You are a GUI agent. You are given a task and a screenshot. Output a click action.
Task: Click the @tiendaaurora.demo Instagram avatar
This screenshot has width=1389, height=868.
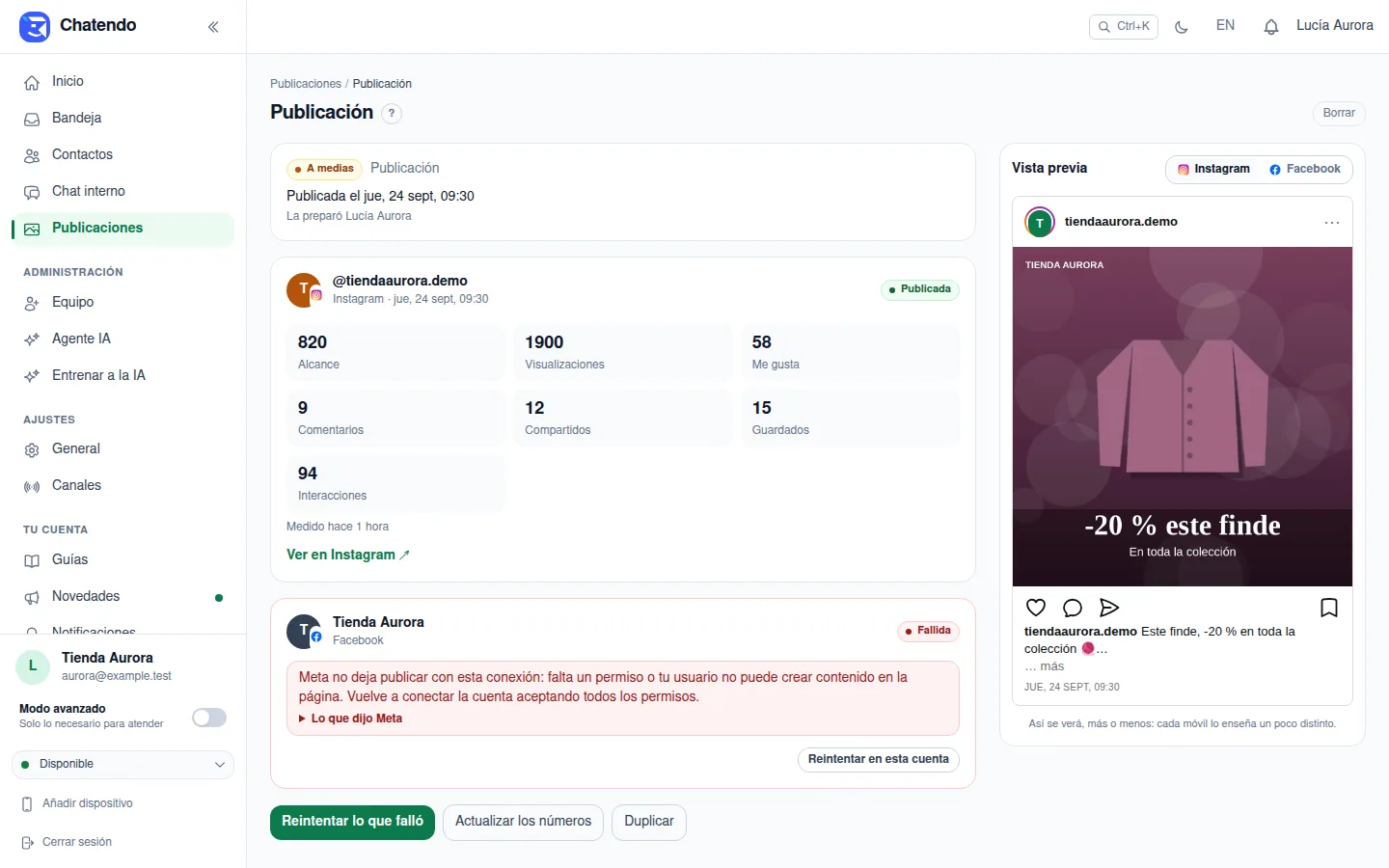click(x=304, y=290)
